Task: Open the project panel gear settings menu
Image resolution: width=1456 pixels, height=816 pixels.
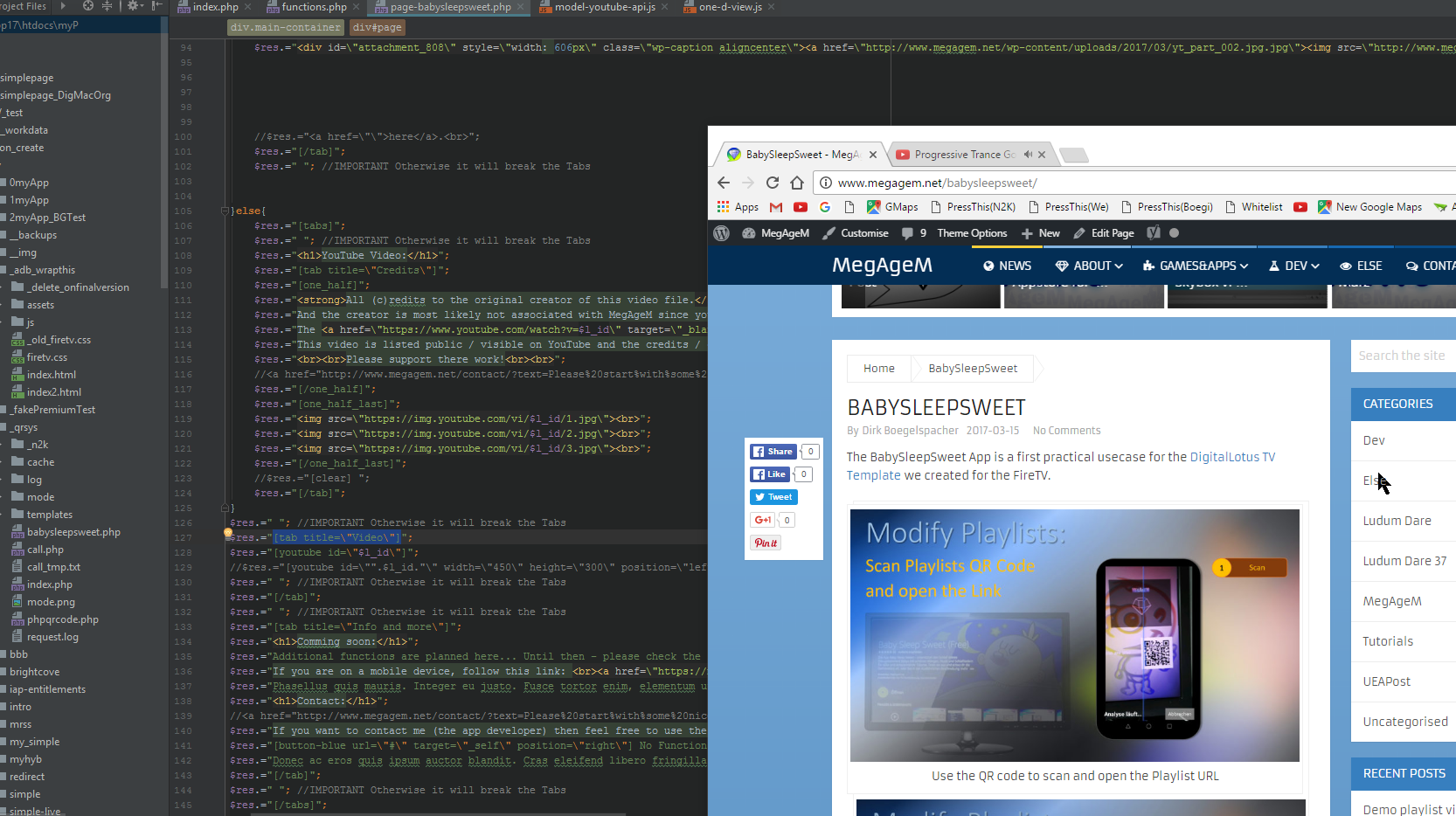Action: point(134,6)
